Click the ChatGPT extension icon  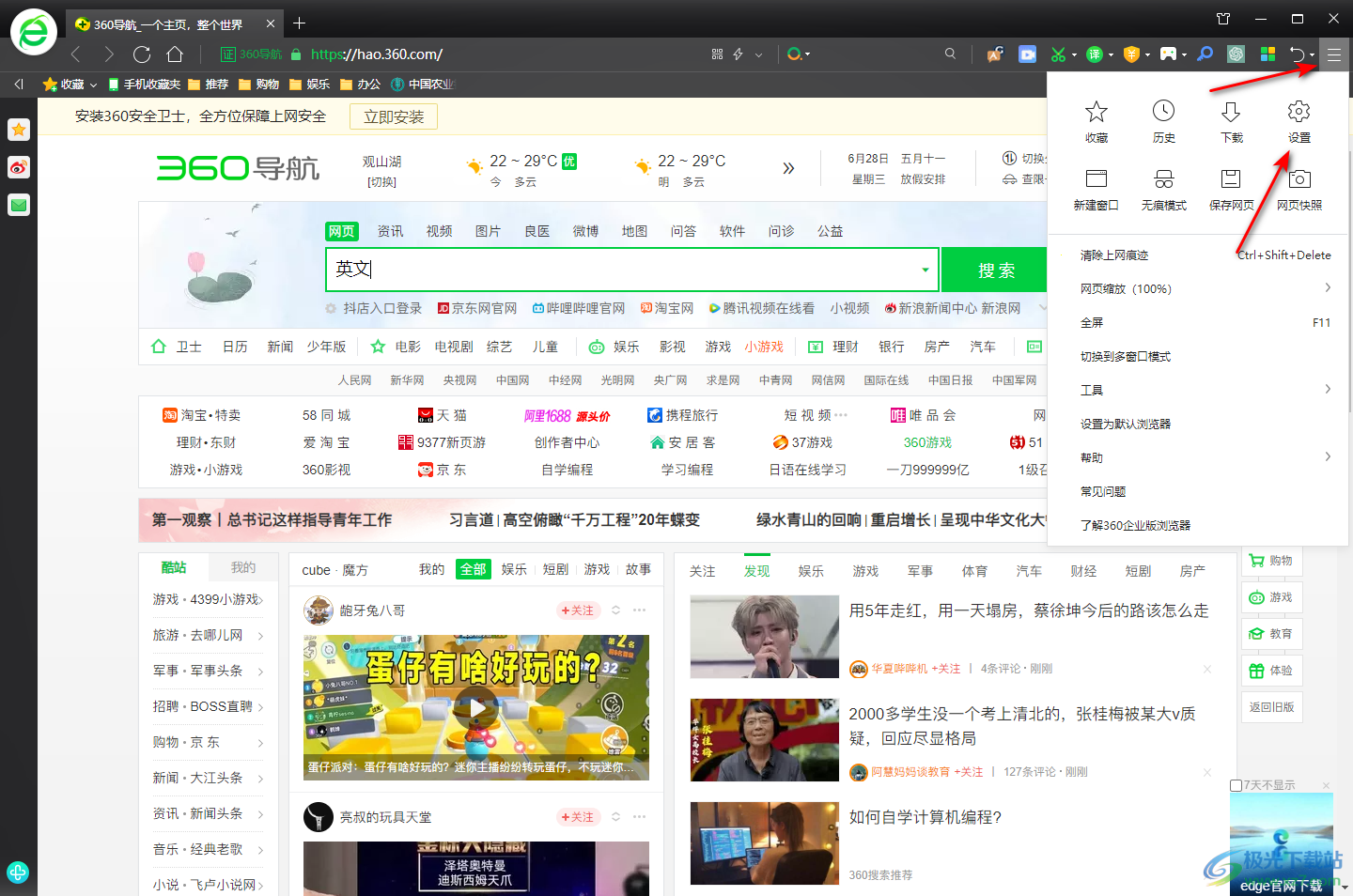coord(1236,54)
